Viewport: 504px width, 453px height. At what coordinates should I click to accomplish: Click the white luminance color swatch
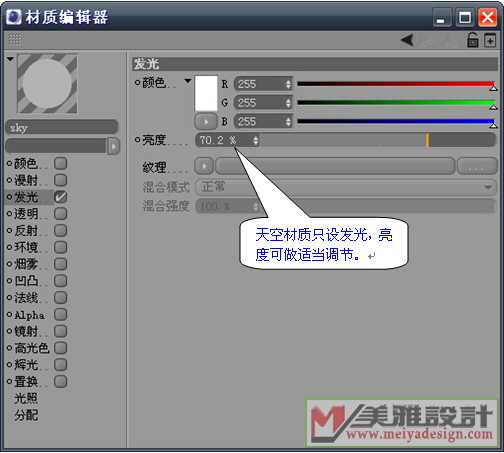click(206, 93)
